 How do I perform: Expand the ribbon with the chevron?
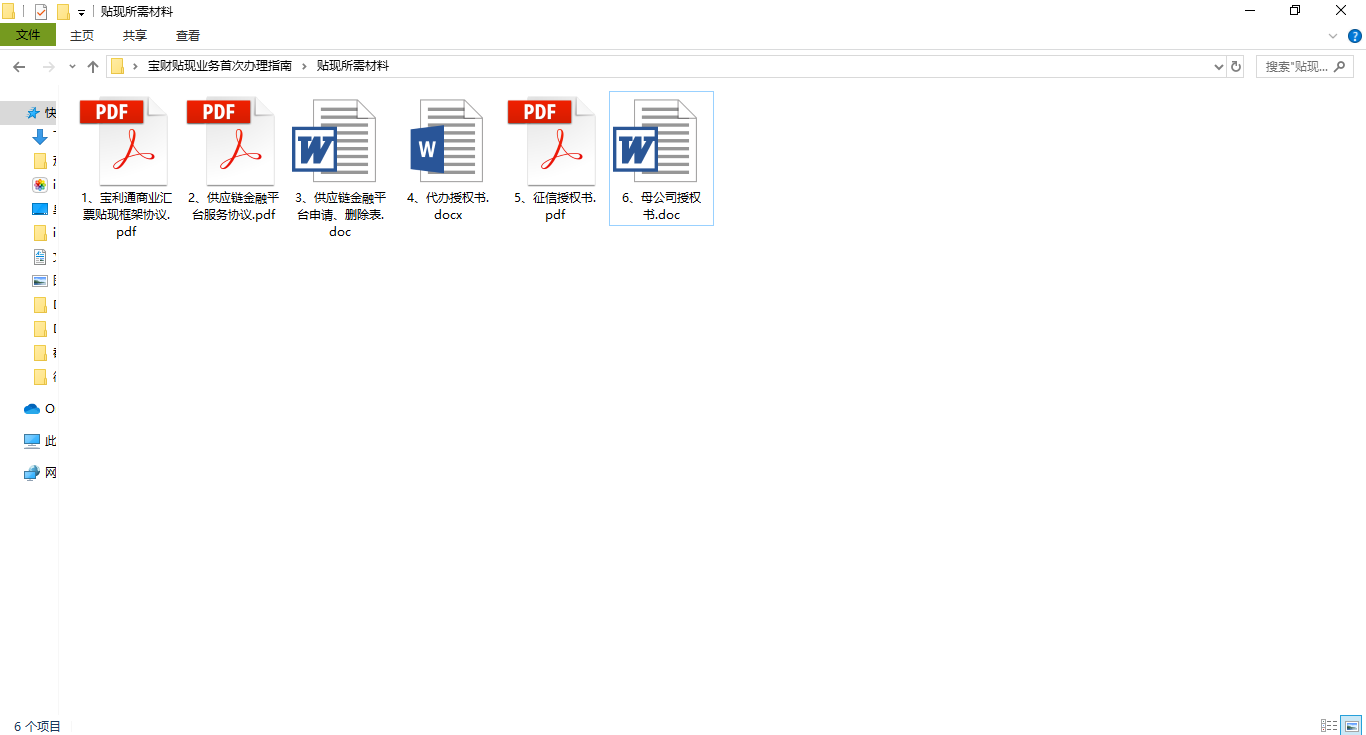tap(1333, 35)
